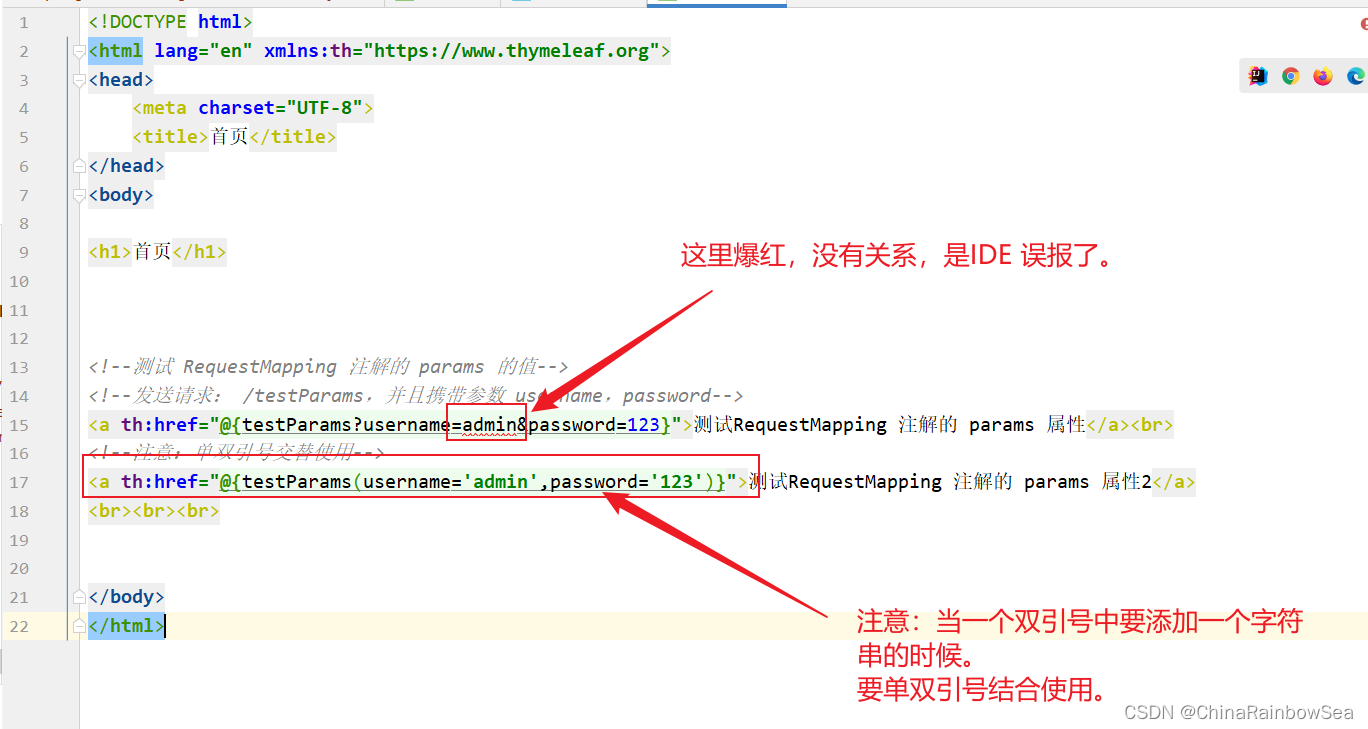Click the xmlns:th thymeleaf URL attribute value
Screen dimensions: 1368x729
[511, 50]
